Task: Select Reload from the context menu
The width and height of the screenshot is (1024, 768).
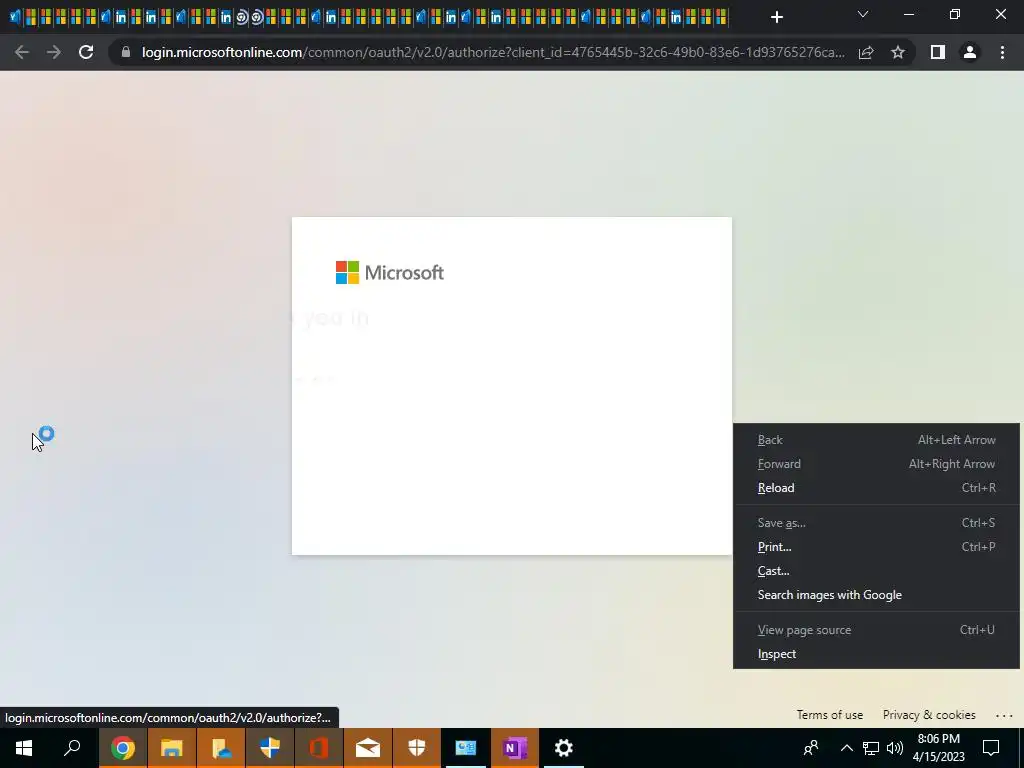Action: (x=876, y=488)
